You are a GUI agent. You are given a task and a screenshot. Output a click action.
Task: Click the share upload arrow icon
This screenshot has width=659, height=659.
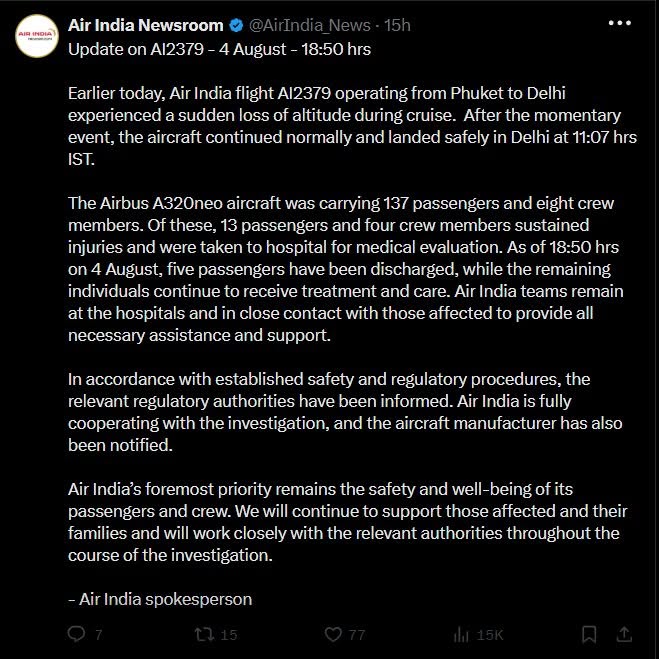point(624,634)
